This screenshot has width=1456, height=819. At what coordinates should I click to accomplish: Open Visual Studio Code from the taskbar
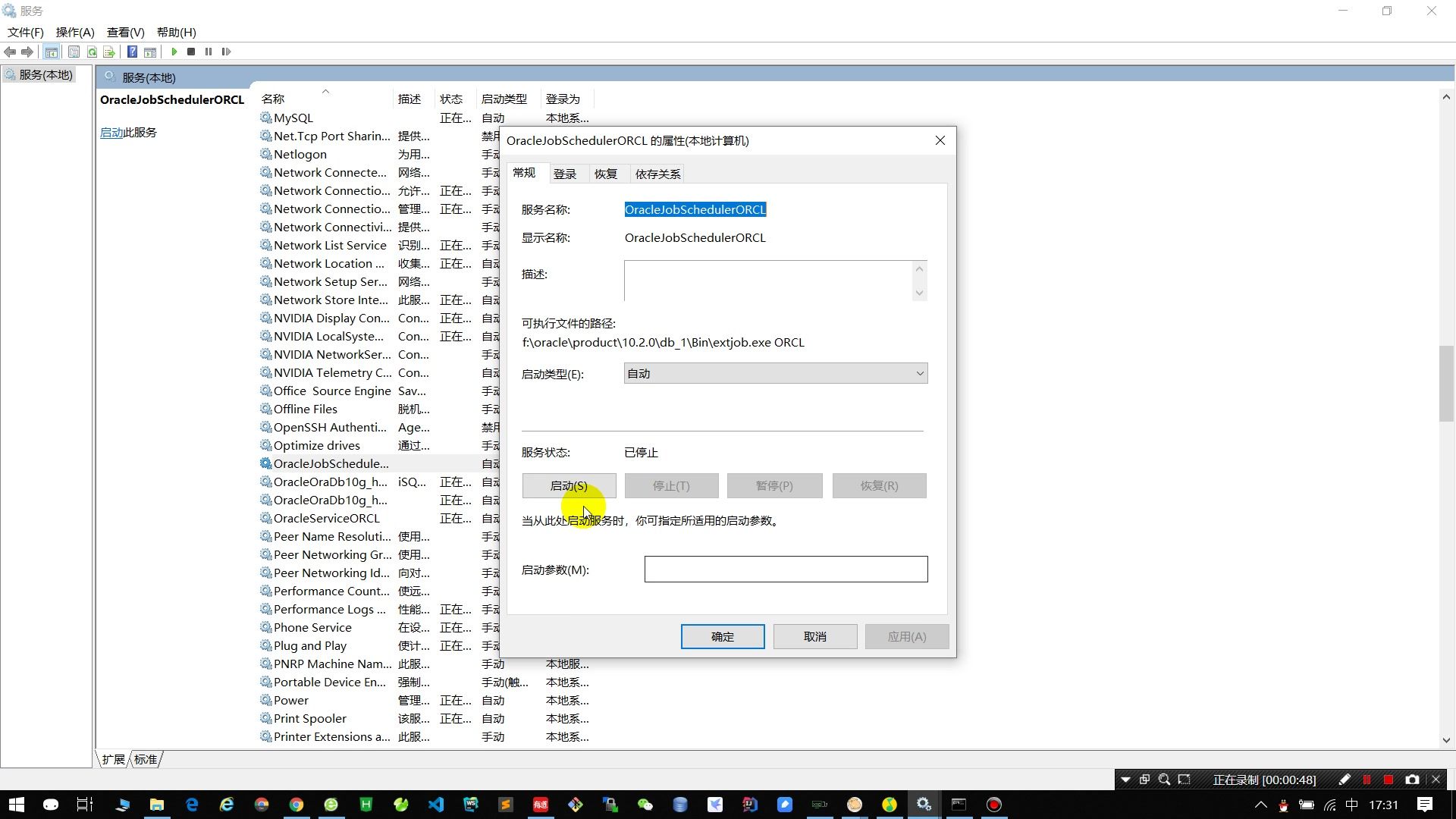[436, 805]
